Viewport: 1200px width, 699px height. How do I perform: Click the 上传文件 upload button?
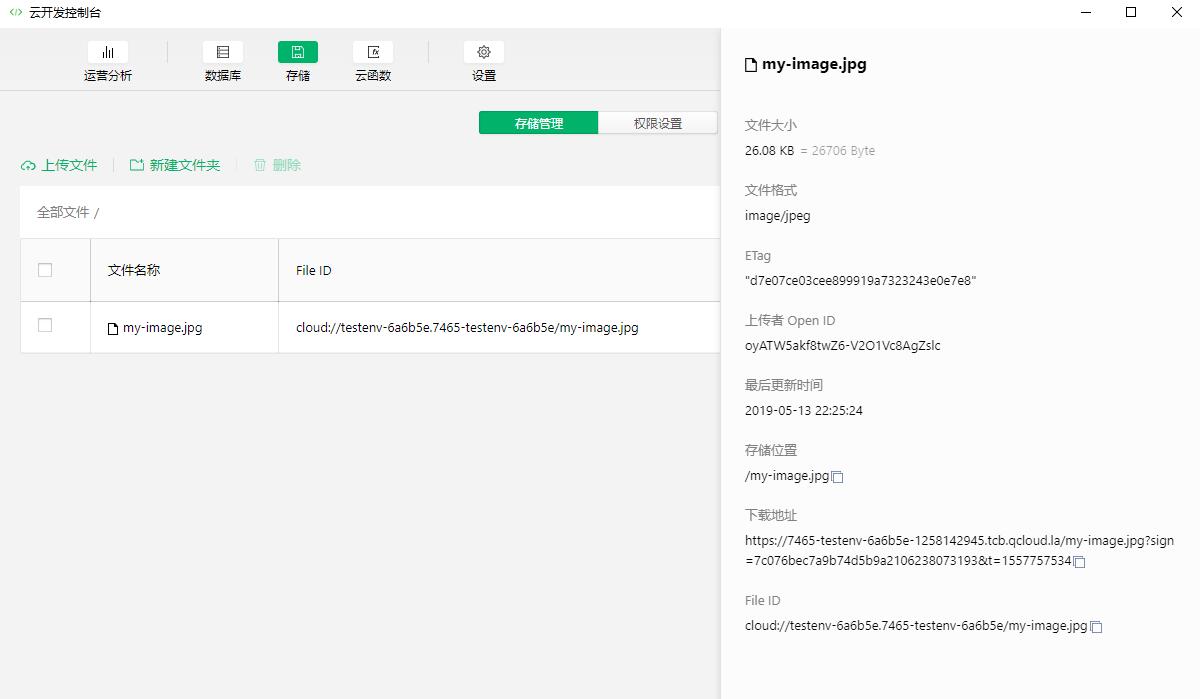[59, 165]
